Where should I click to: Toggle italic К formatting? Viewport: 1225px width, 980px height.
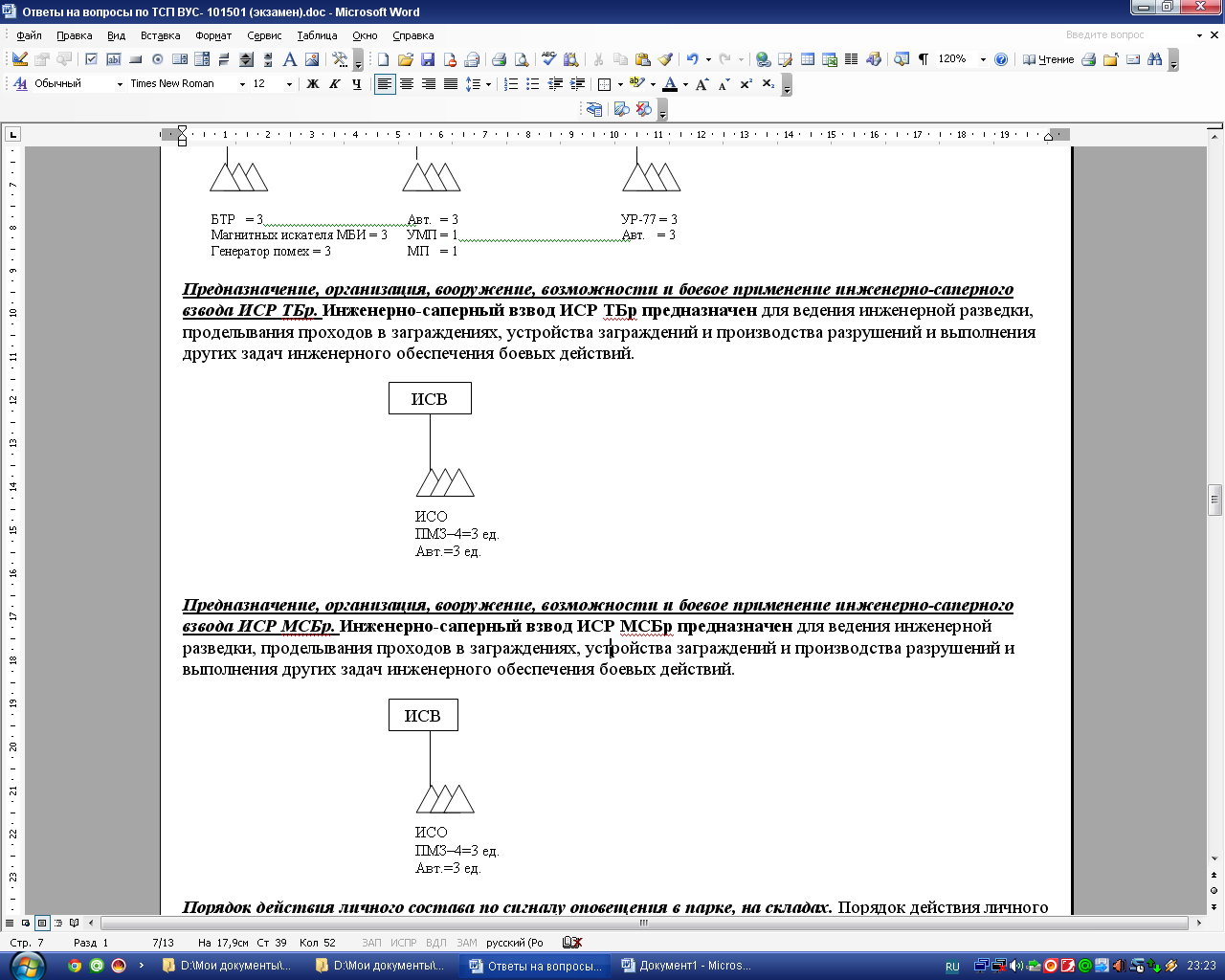tap(334, 84)
